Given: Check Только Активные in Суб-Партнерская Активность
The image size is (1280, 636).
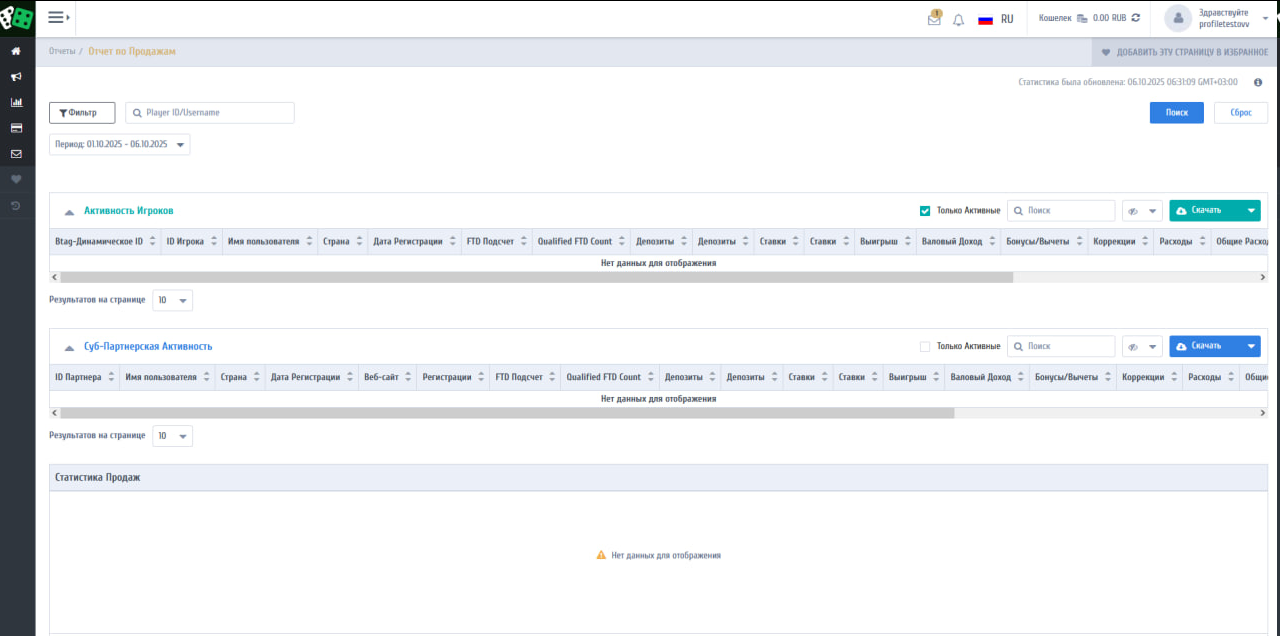Looking at the screenshot, I should [x=925, y=346].
